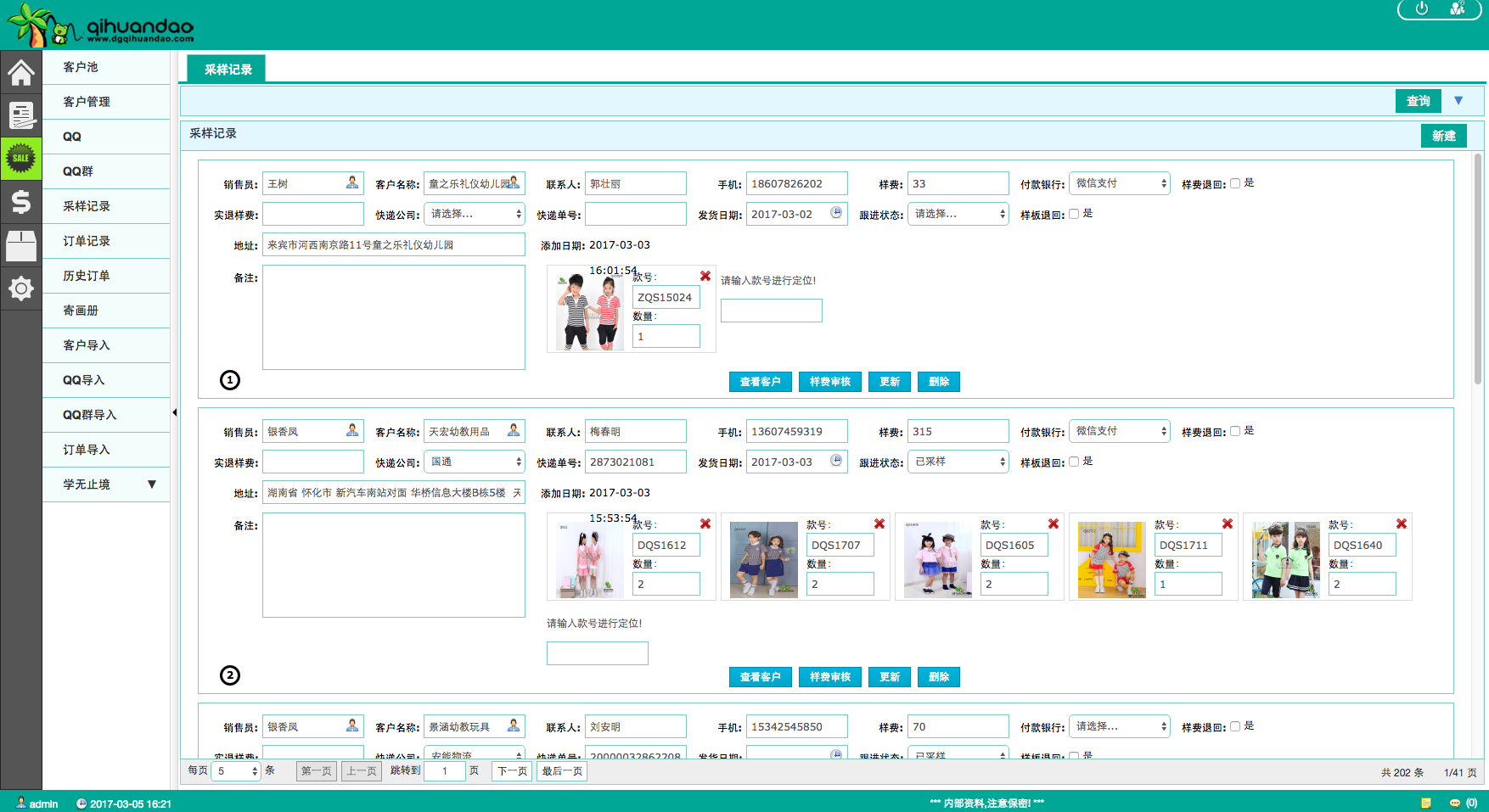Remove style ZQS15024 with red X

point(705,276)
